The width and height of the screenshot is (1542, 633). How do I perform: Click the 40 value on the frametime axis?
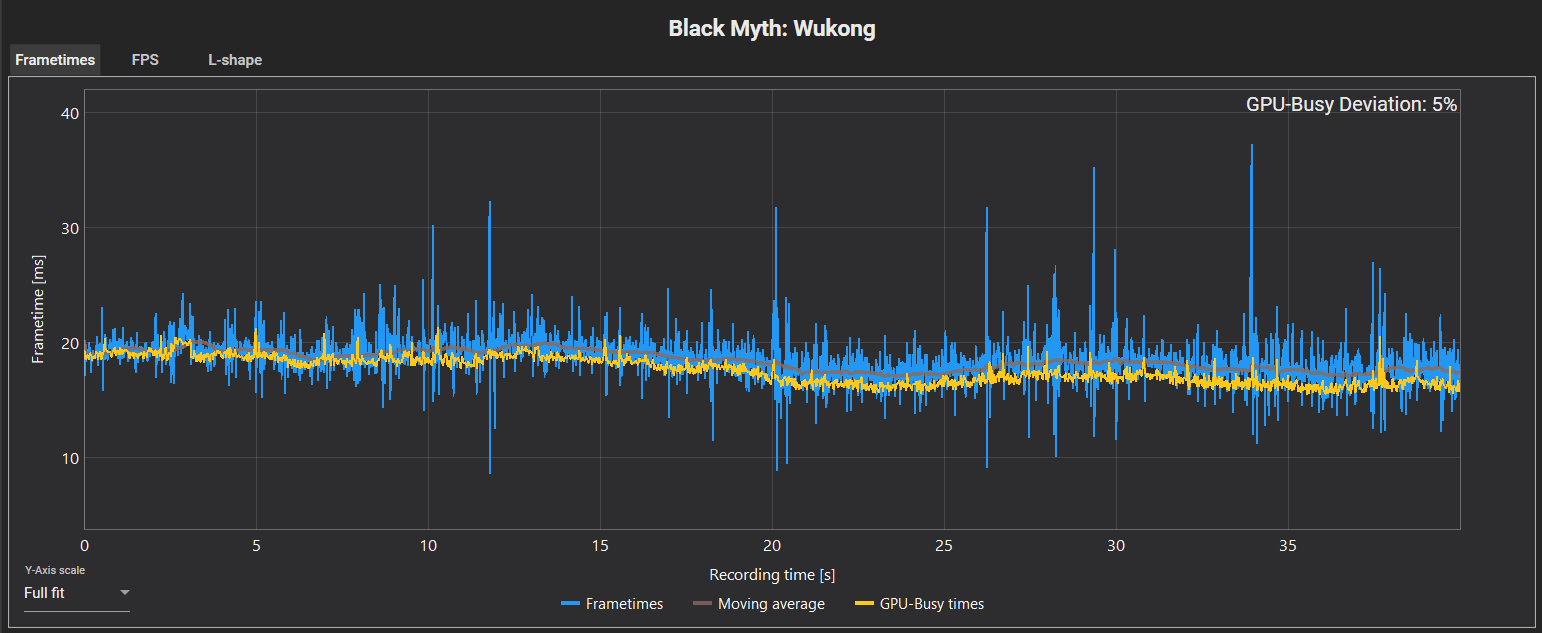pos(68,113)
